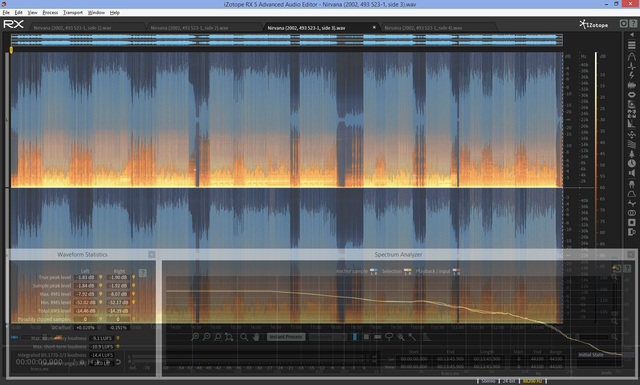This screenshot has height=385, width=640.
Task: Select Initial State in the Undo history
Action: (591, 354)
